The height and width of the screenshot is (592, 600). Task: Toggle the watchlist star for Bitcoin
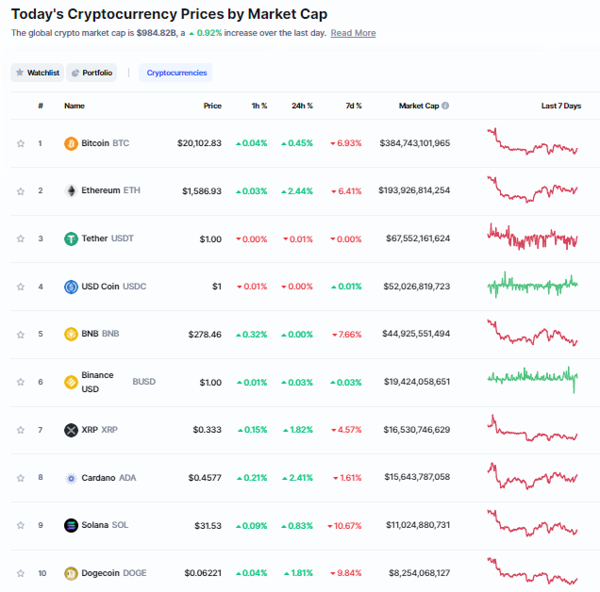coord(21,144)
